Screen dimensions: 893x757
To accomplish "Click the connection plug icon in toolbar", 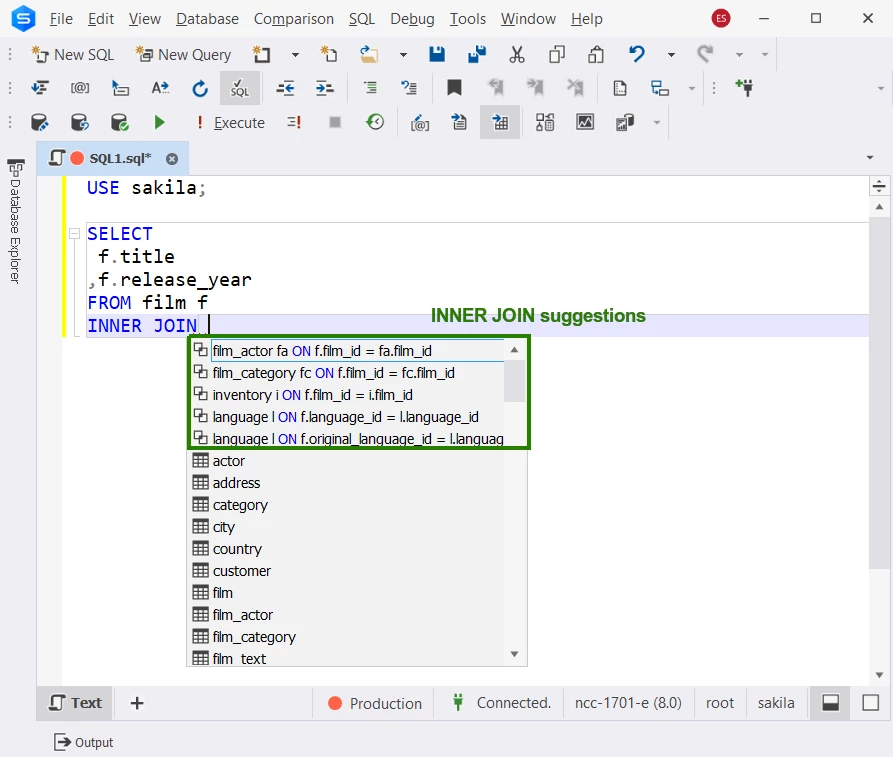I will 744,88.
